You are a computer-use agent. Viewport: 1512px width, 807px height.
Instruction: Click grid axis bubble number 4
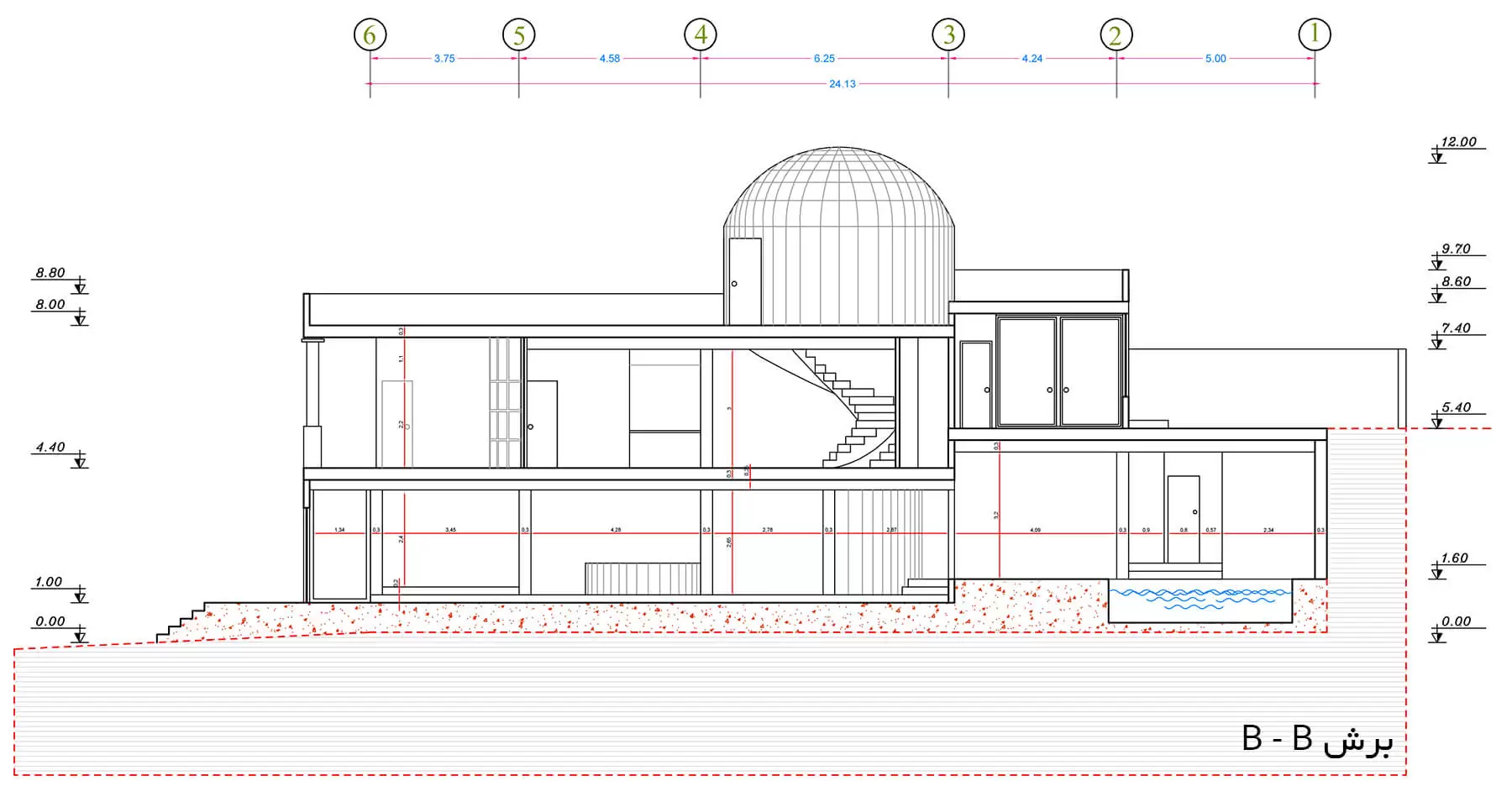(701, 35)
